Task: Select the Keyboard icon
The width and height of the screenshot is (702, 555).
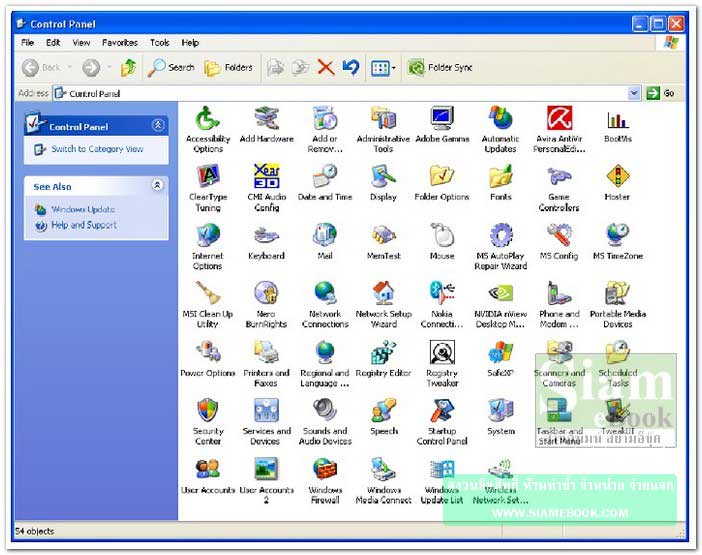Action: click(266, 235)
